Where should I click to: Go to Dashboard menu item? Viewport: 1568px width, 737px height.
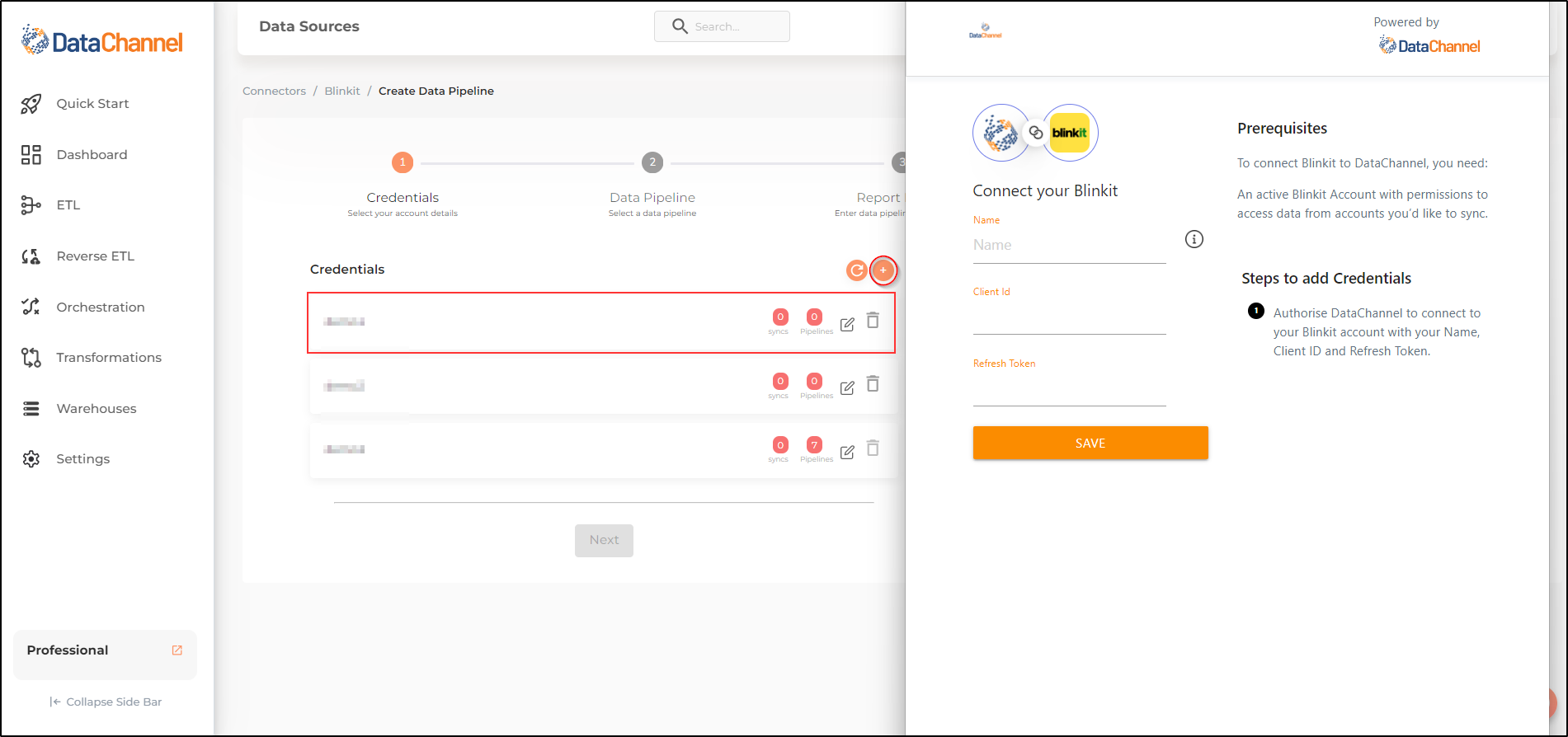tap(92, 155)
